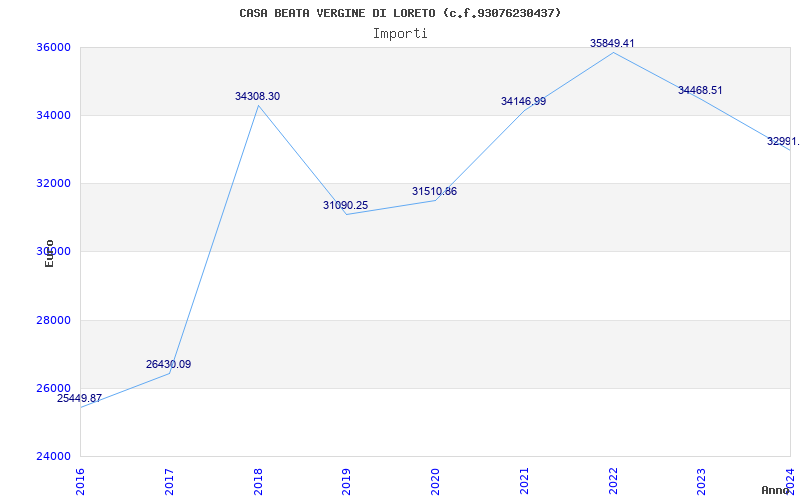Click the 34000 y-axis tick label
The width and height of the screenshot is (800, 500).
tap(53, 116)
